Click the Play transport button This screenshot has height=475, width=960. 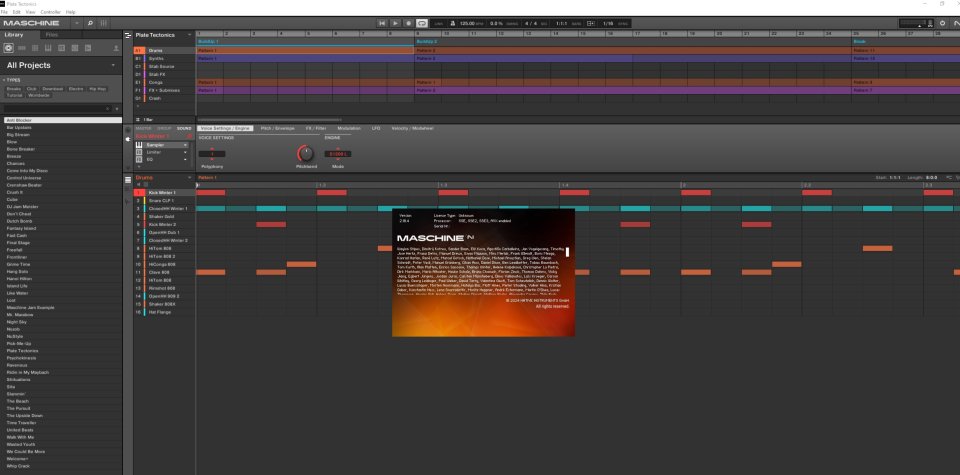[396, 23]
